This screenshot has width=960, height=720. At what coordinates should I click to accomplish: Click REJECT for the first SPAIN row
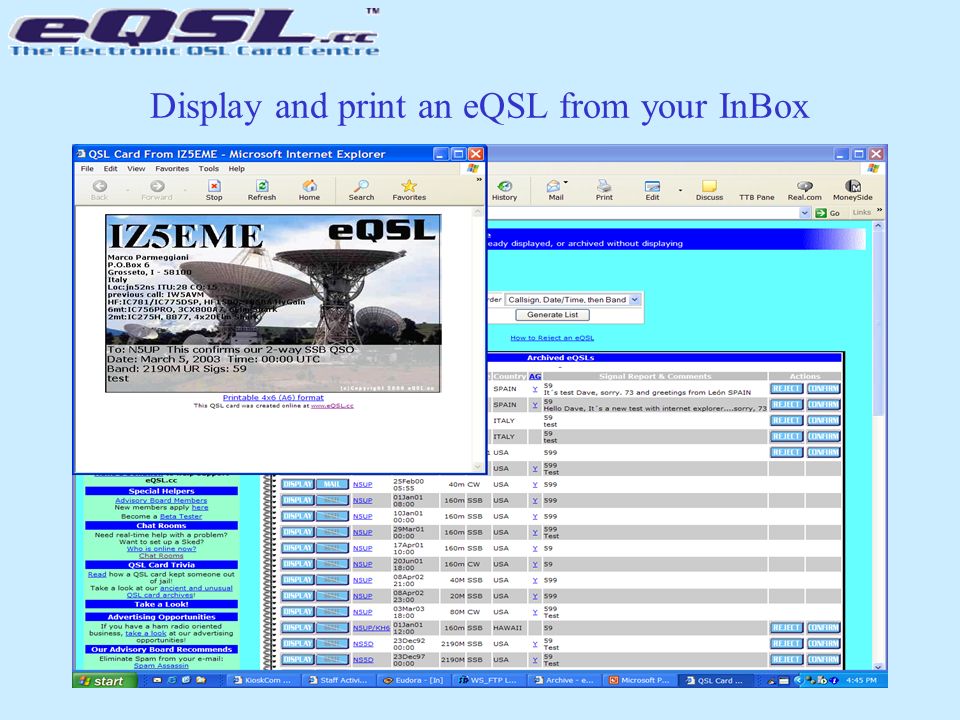point(786,389)
